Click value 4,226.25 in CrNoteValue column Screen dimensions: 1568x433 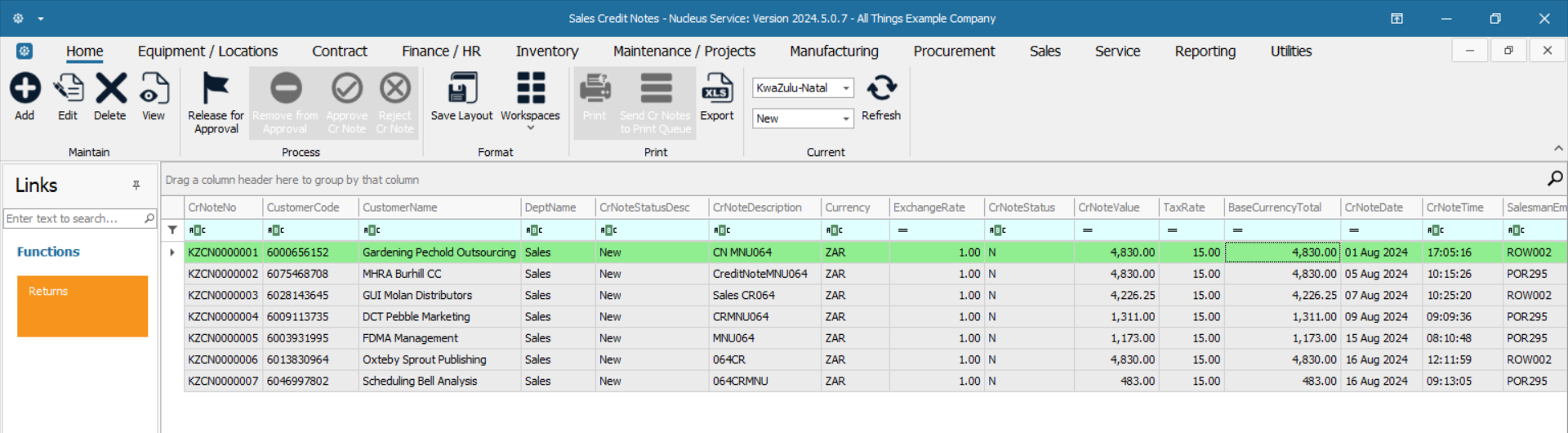coord(1116,295)
